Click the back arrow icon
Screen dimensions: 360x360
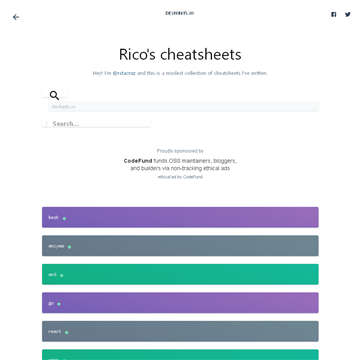pyautogui.click(x=16, y=17)
